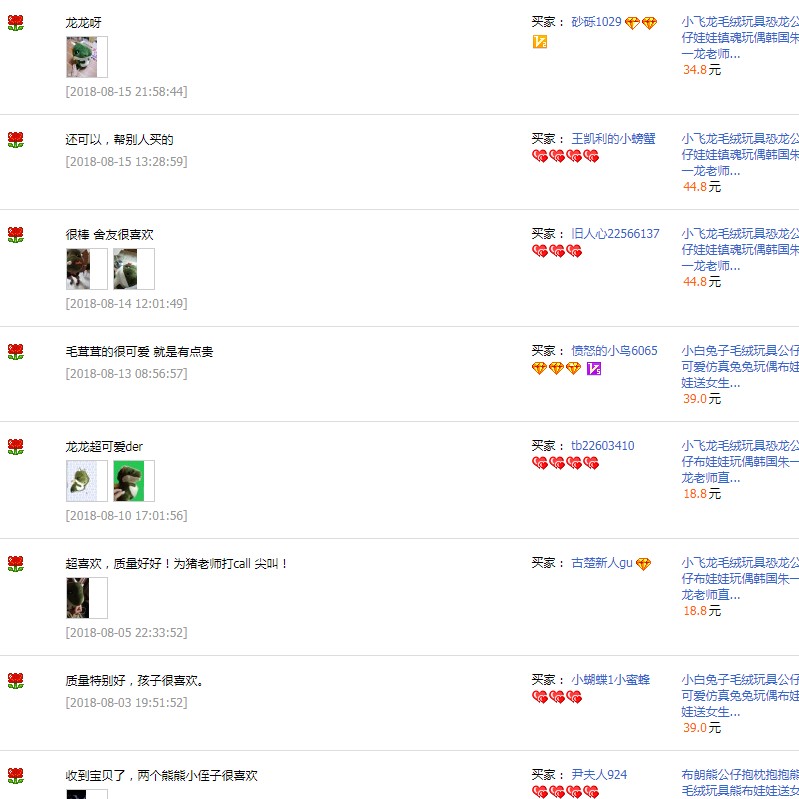Open the green dinosaur photo in 龙龙呀 review
Screen dimensions: 799x799
[87, 57]
